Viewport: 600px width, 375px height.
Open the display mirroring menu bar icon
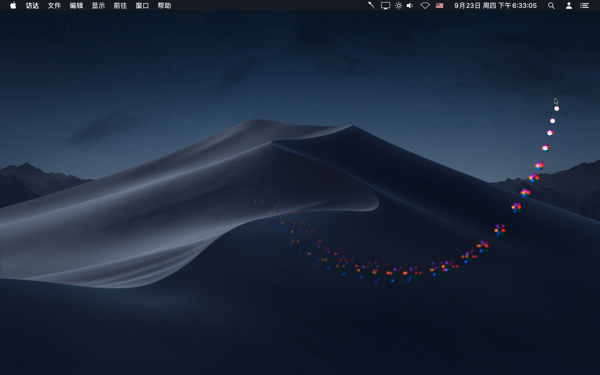(x=385, y=5)
